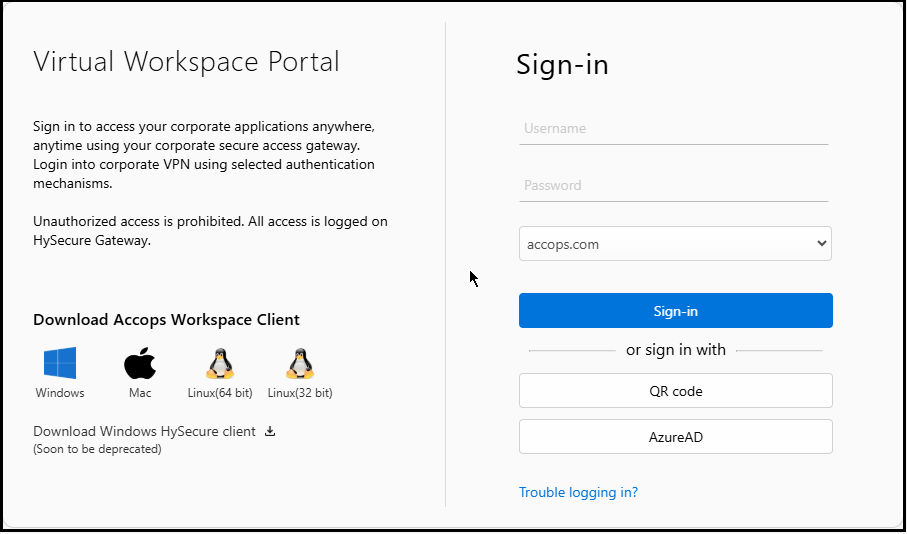This screenshot has width=907, height=534.
Task: Click the Linux 32-bit penguin icon
Action: click(x=300, y=362)
